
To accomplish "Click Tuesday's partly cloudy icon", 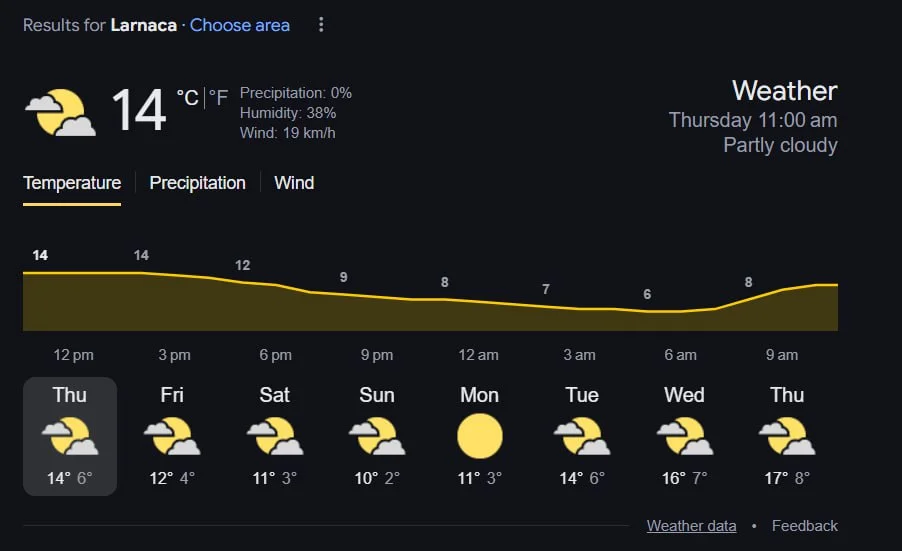I will click(582, 437).
